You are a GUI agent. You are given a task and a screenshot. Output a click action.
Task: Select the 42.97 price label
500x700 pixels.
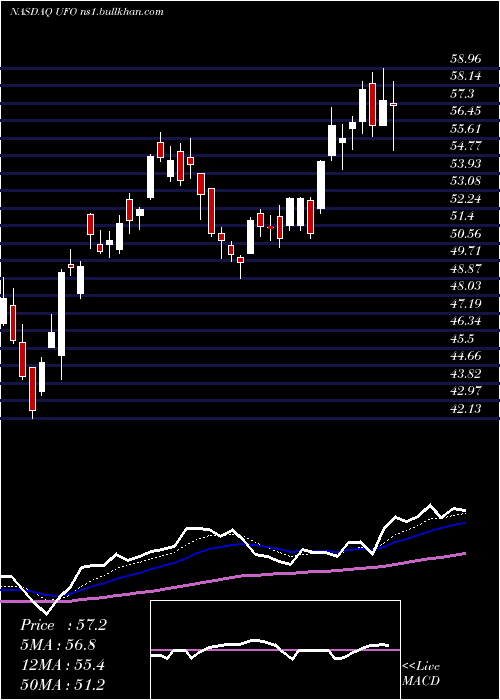point(465,391)
